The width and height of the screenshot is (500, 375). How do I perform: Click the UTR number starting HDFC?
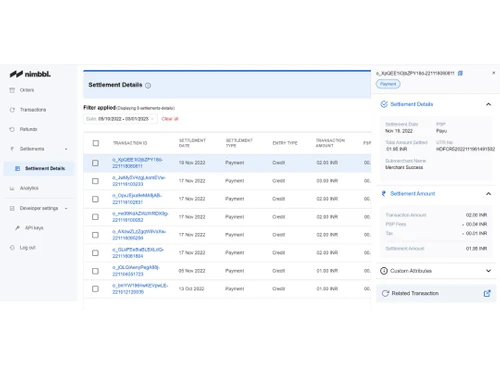465,149
